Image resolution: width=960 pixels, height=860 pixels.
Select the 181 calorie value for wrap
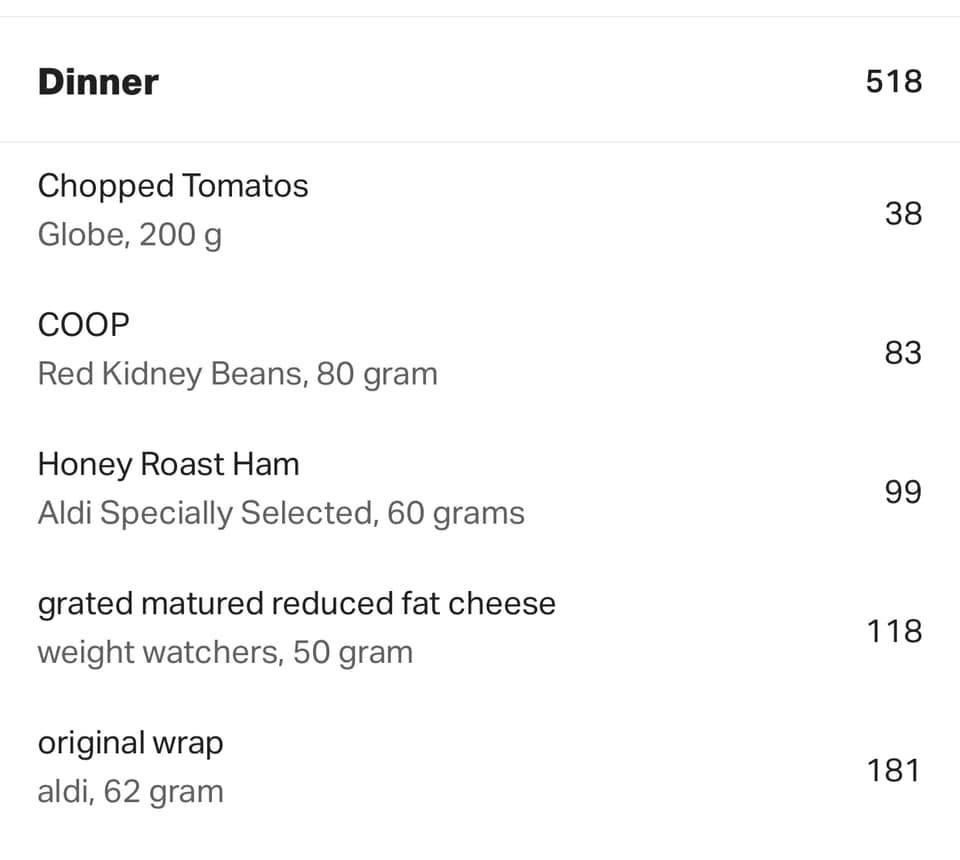click(894, 770)
